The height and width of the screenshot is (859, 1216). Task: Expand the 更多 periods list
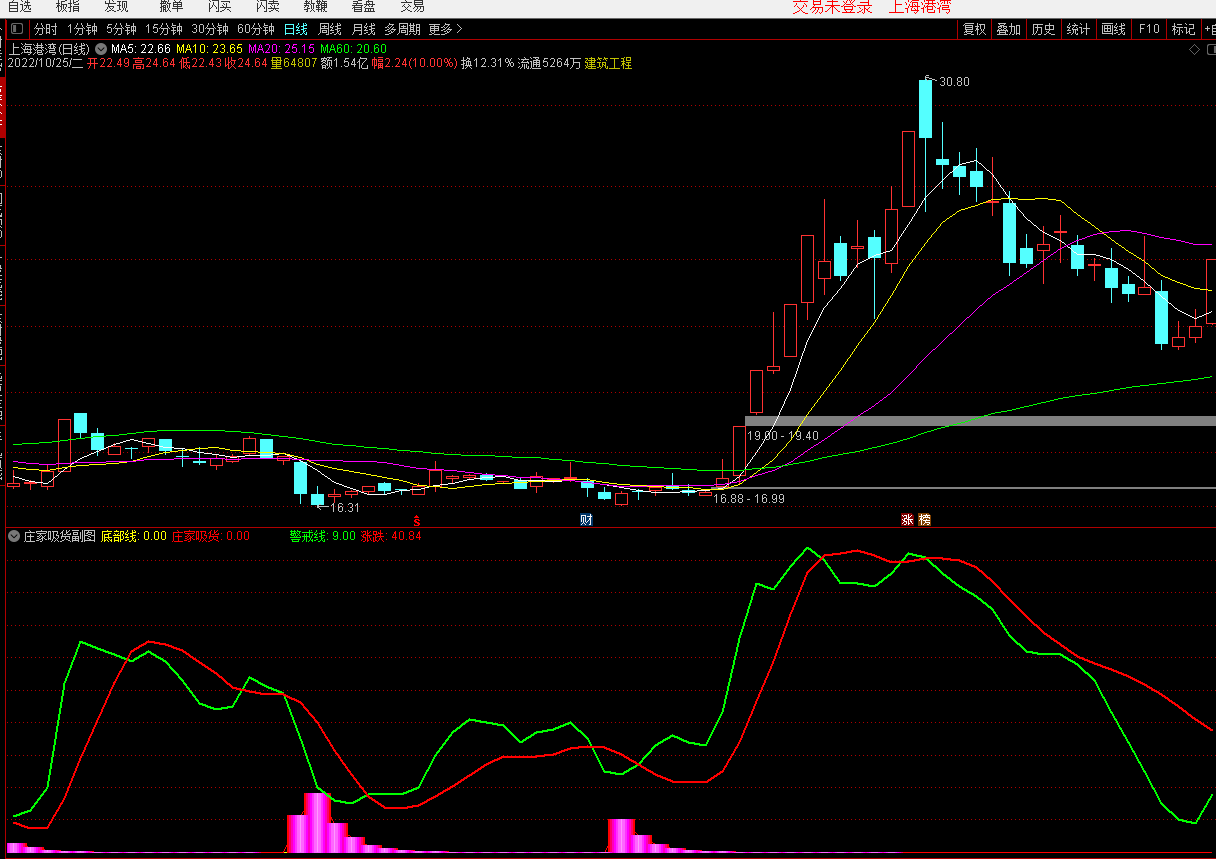(x=445, y=29)
